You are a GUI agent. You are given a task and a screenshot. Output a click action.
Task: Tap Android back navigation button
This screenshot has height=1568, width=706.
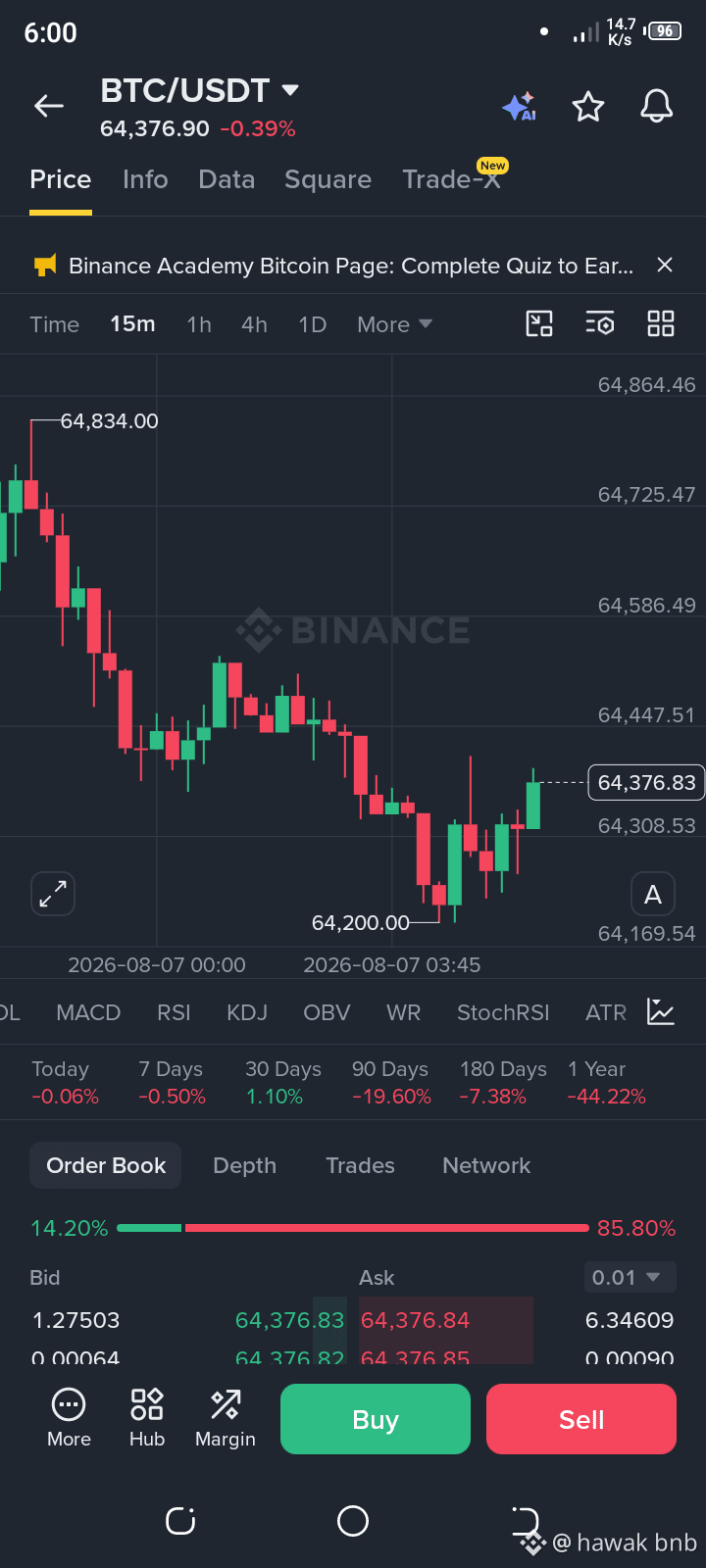point(526,1521)
